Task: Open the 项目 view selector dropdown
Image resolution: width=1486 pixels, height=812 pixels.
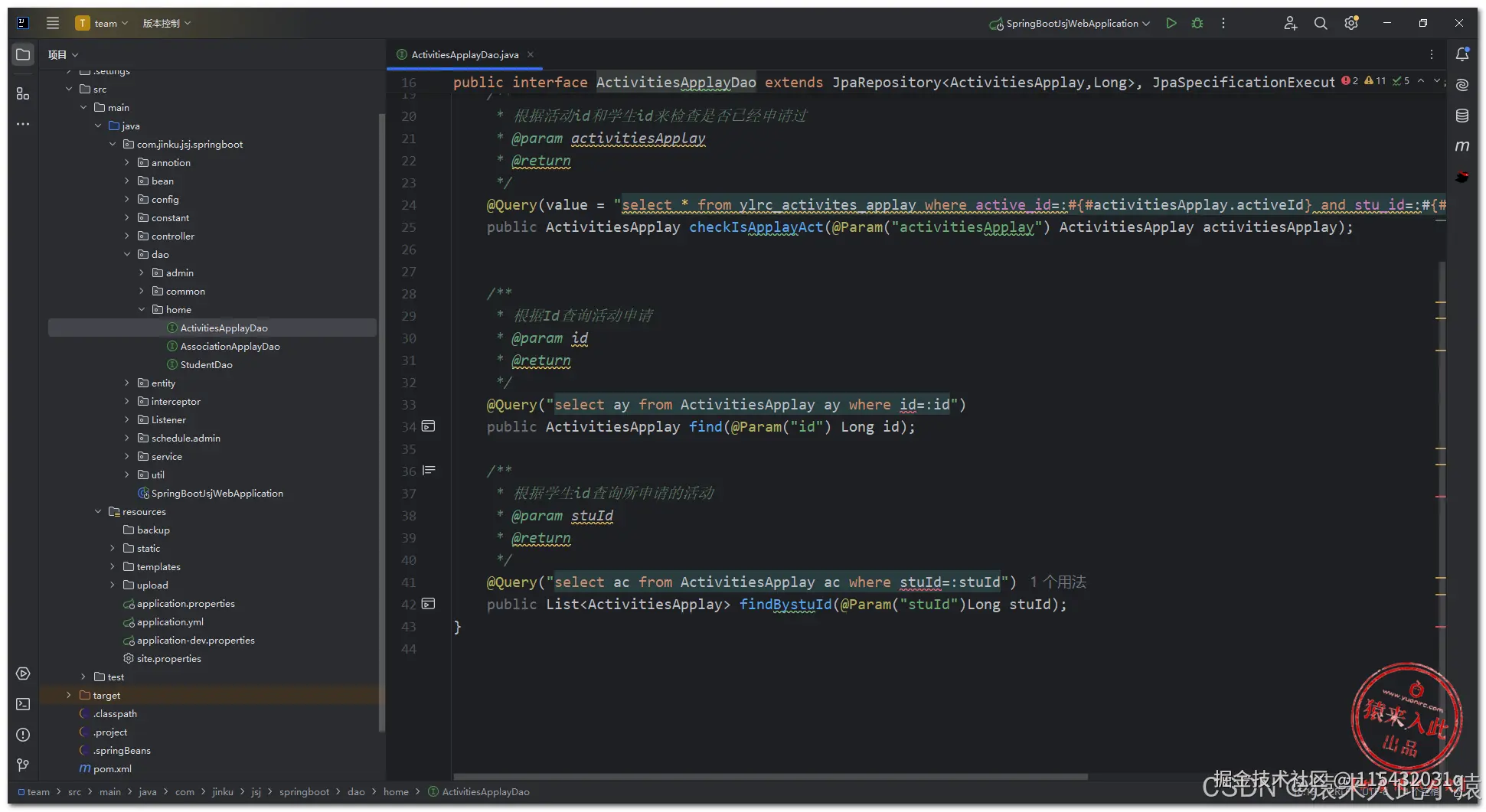Action: 64,54
